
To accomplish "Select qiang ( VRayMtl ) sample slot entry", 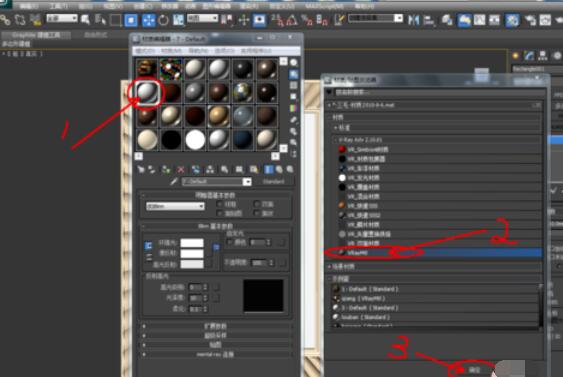I will tap(435, 298).
